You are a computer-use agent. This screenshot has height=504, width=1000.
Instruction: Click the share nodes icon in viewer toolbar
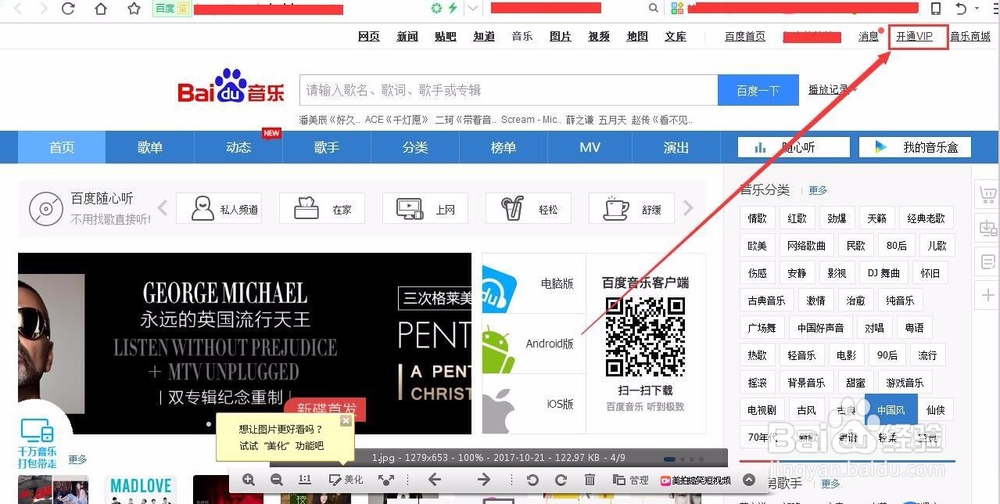pyautogui.click(x=386, y=480)
